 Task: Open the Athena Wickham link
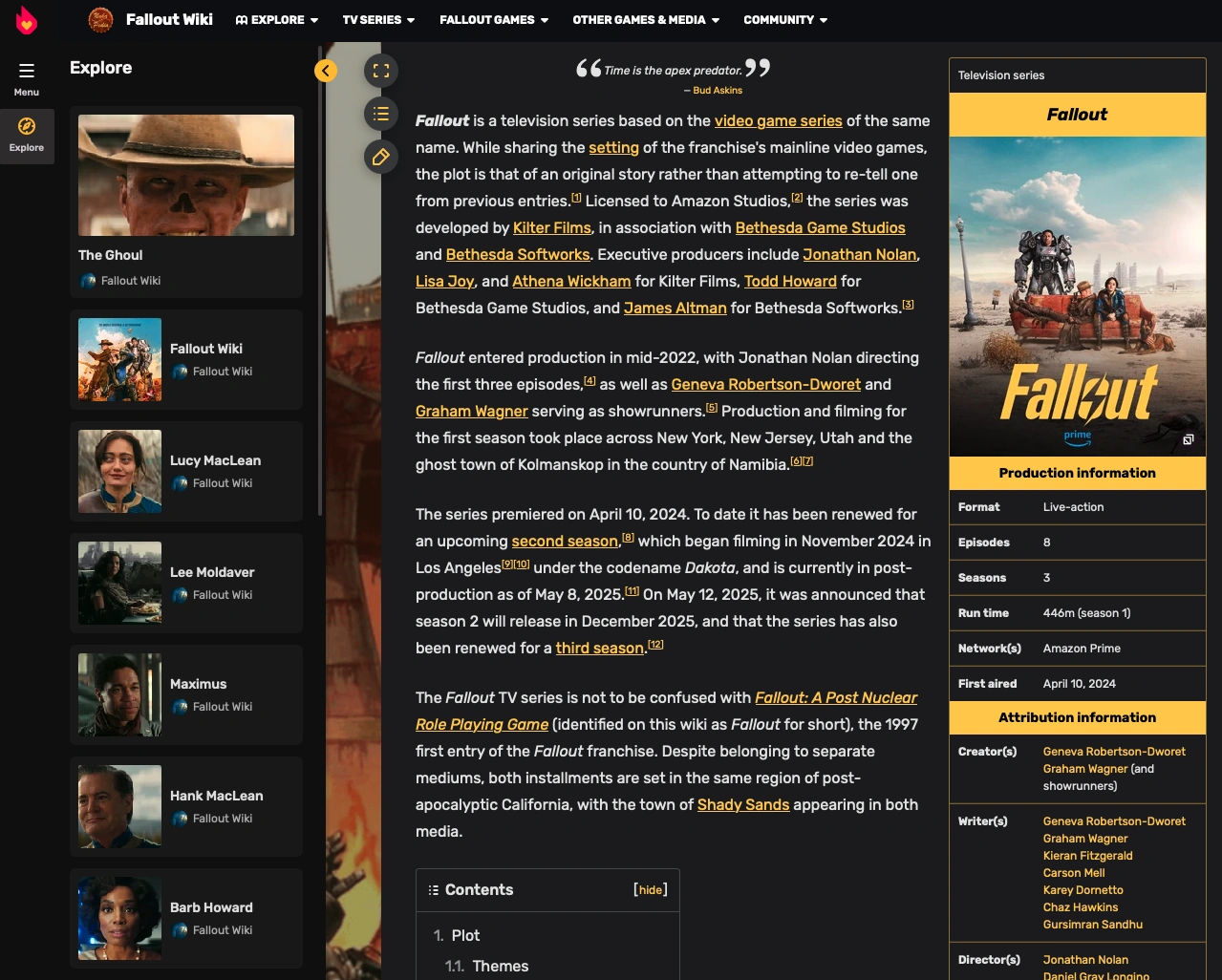click(x=571, y=281)
